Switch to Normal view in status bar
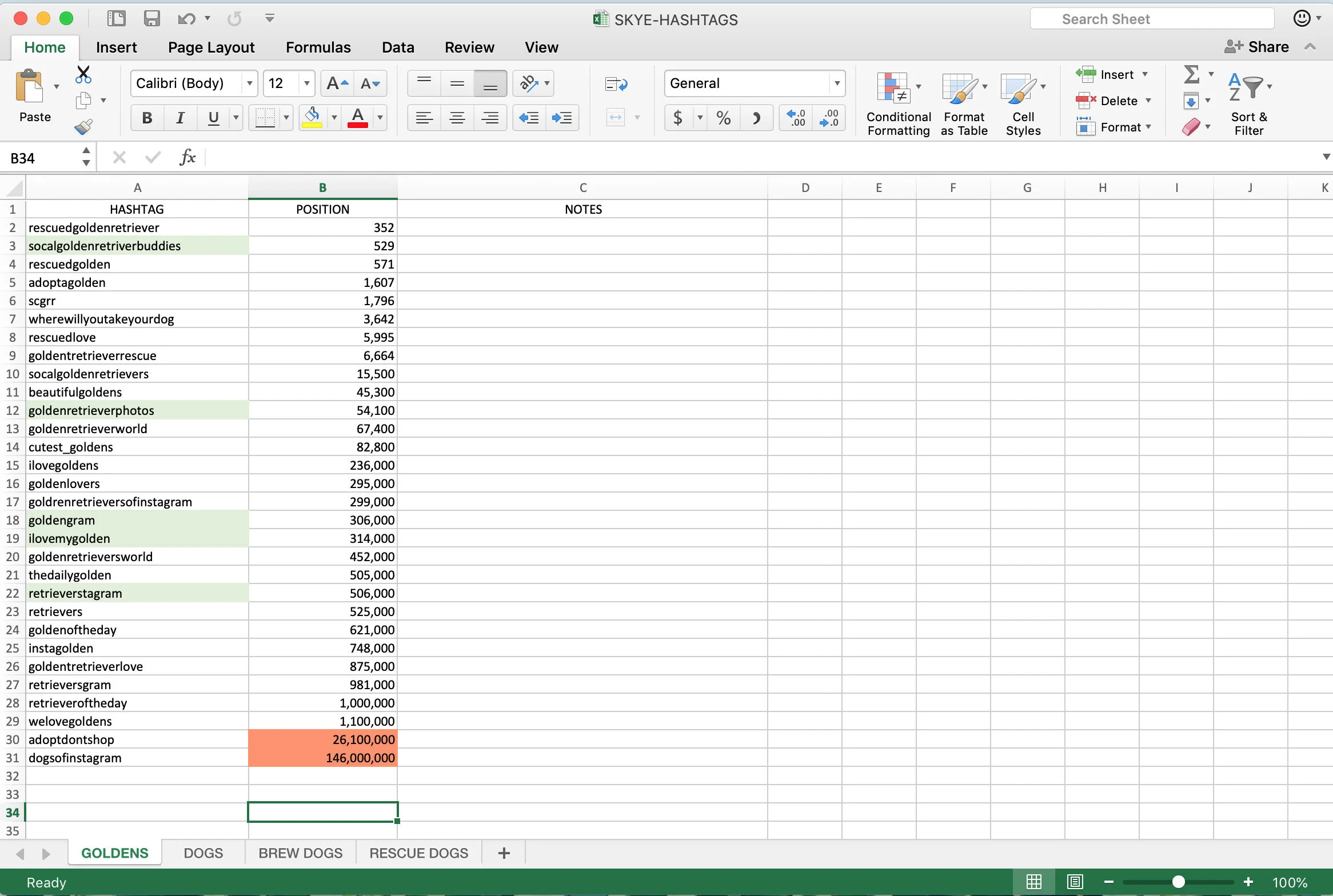 click(1034, 882)
